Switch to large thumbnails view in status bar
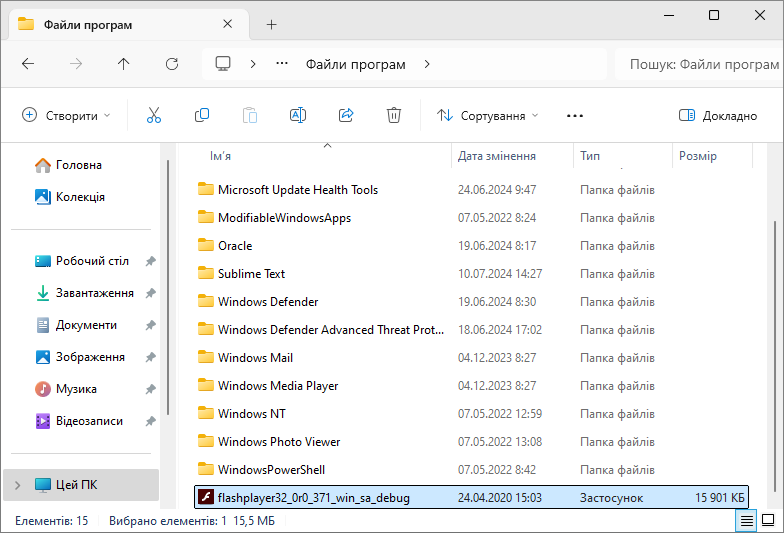Screen dimensions: 784x533 [x=768, y=521]
